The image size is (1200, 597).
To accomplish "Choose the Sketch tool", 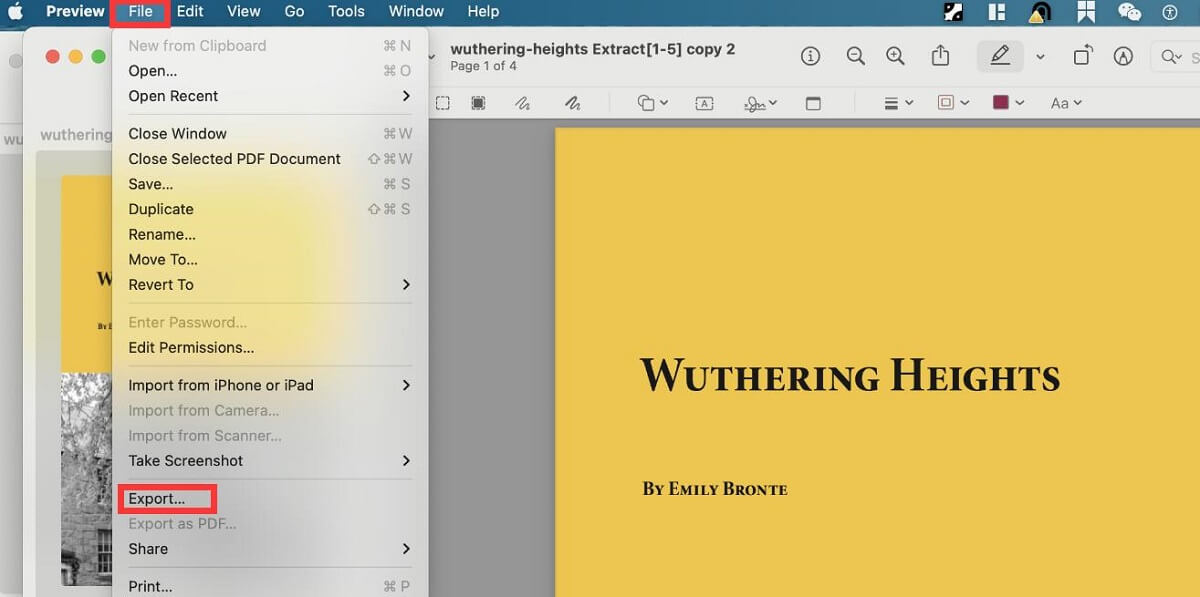I will 522,103.
